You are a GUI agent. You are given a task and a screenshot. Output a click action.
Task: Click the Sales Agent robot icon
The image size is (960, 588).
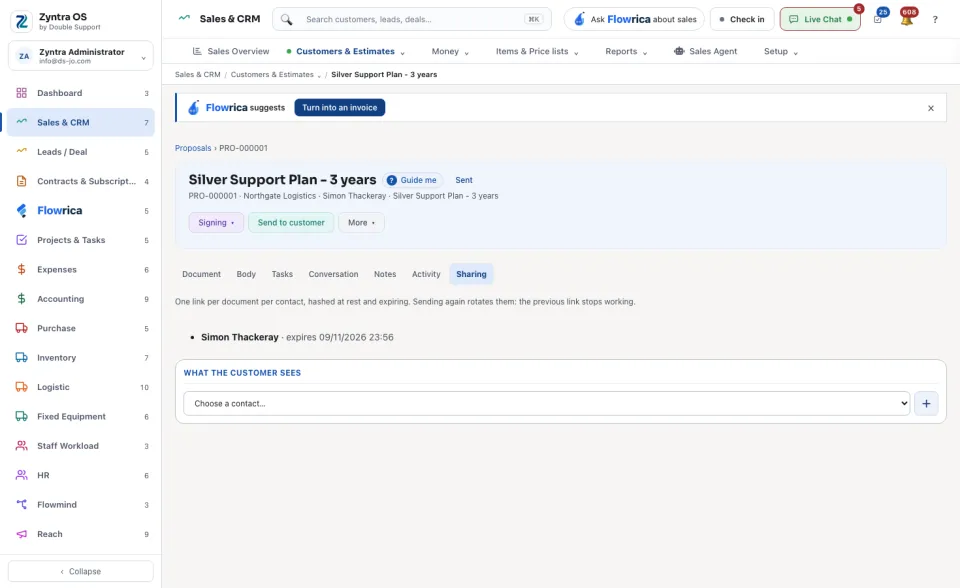click(679, 51)
